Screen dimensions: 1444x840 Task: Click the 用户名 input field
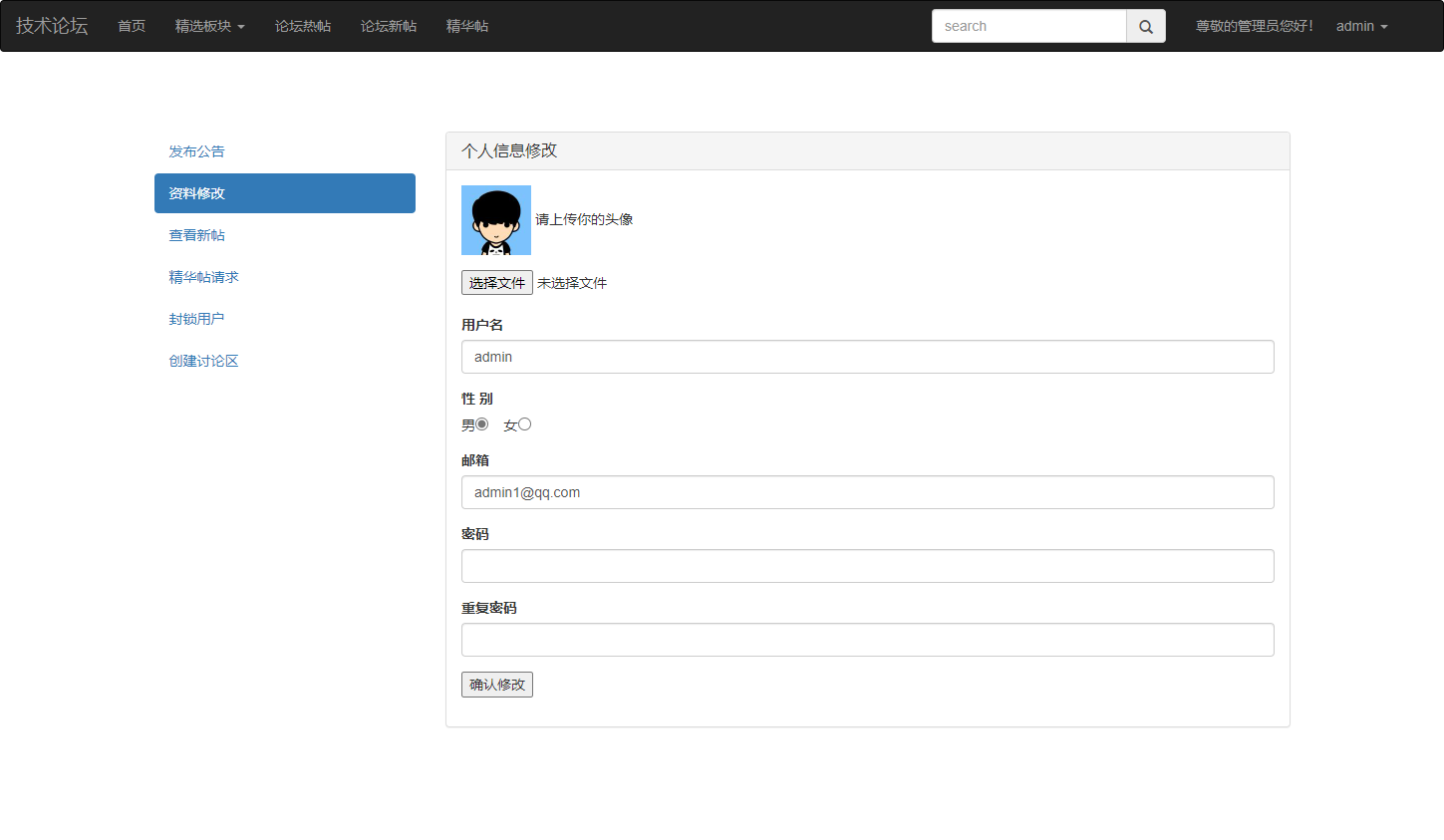pyautogui.click(x=867, y=357)
